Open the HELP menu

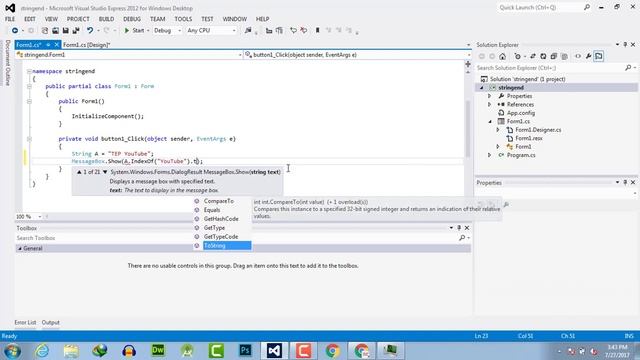262,19
